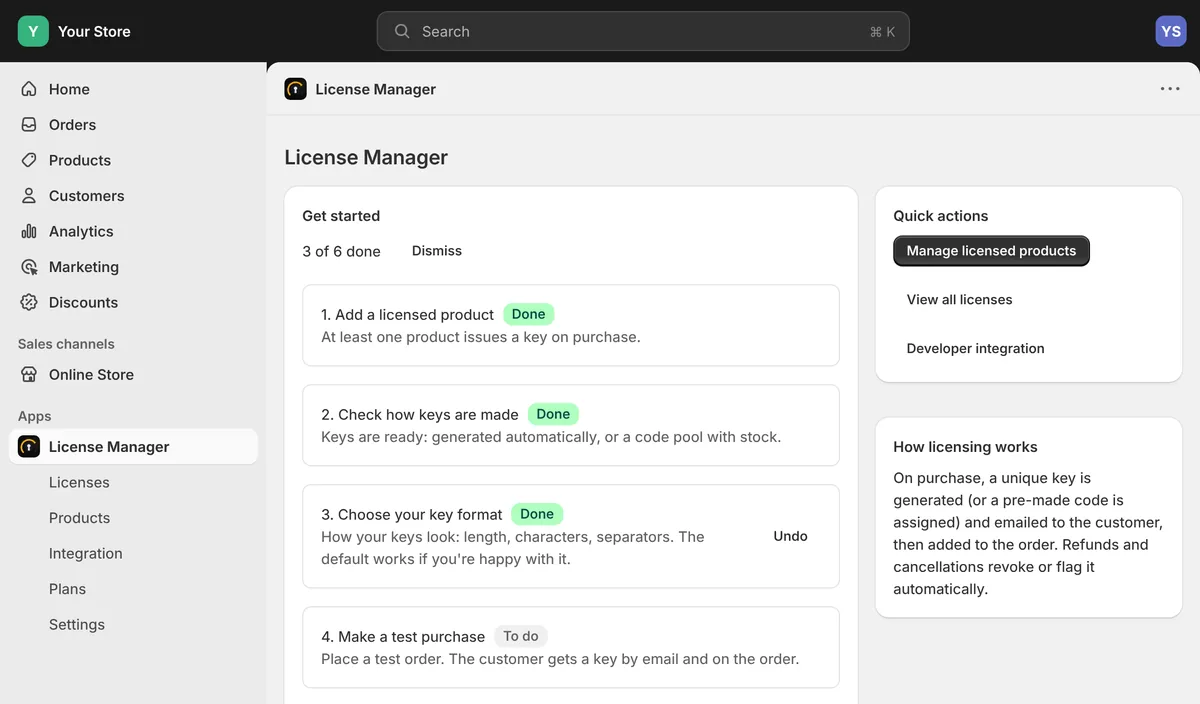The height and width of the screenshot is (704, 1200).
Task: Click License Manager icon in sidebar
Action: pos(29,447)
